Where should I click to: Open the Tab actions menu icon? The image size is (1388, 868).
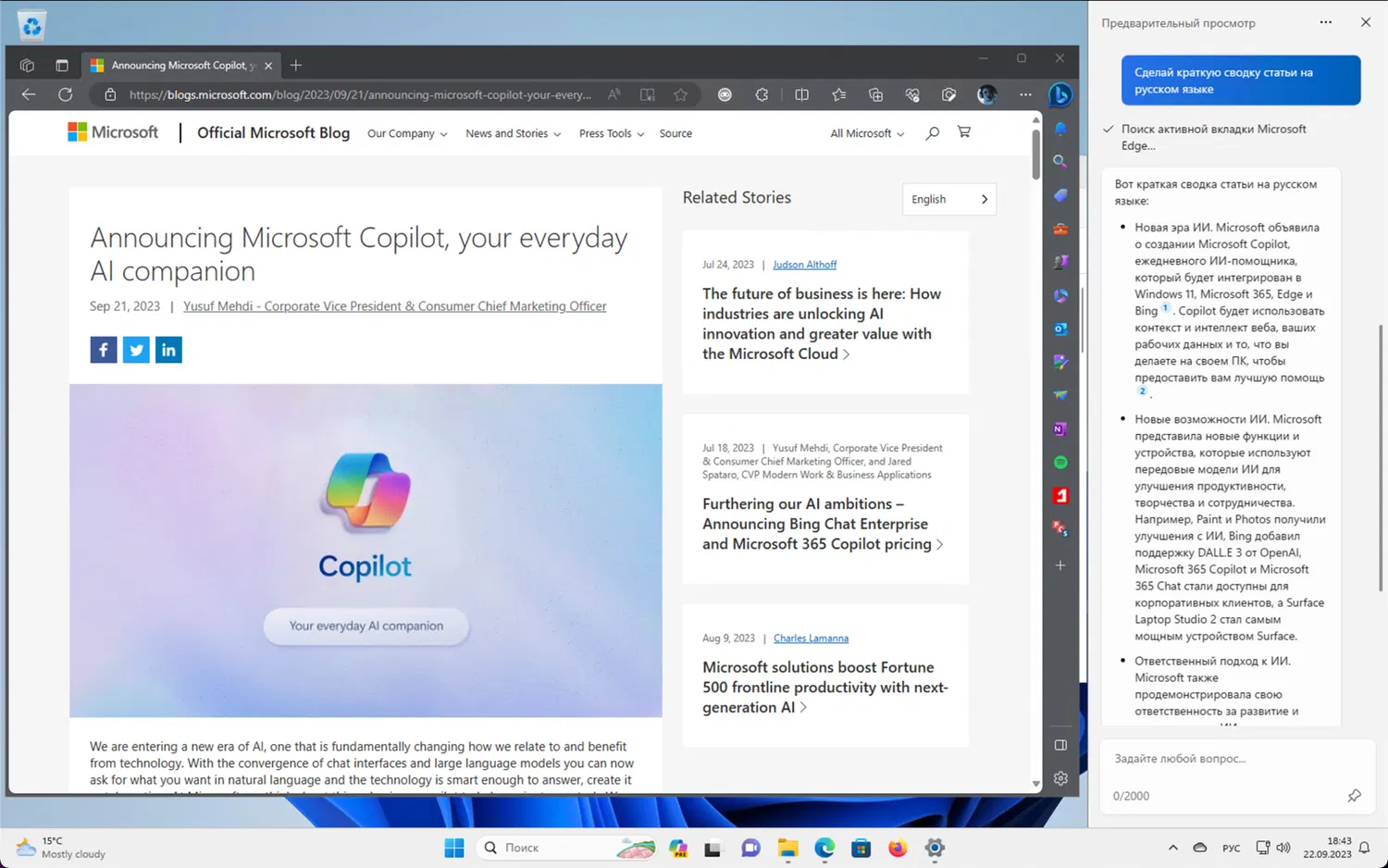coord(62,66)
